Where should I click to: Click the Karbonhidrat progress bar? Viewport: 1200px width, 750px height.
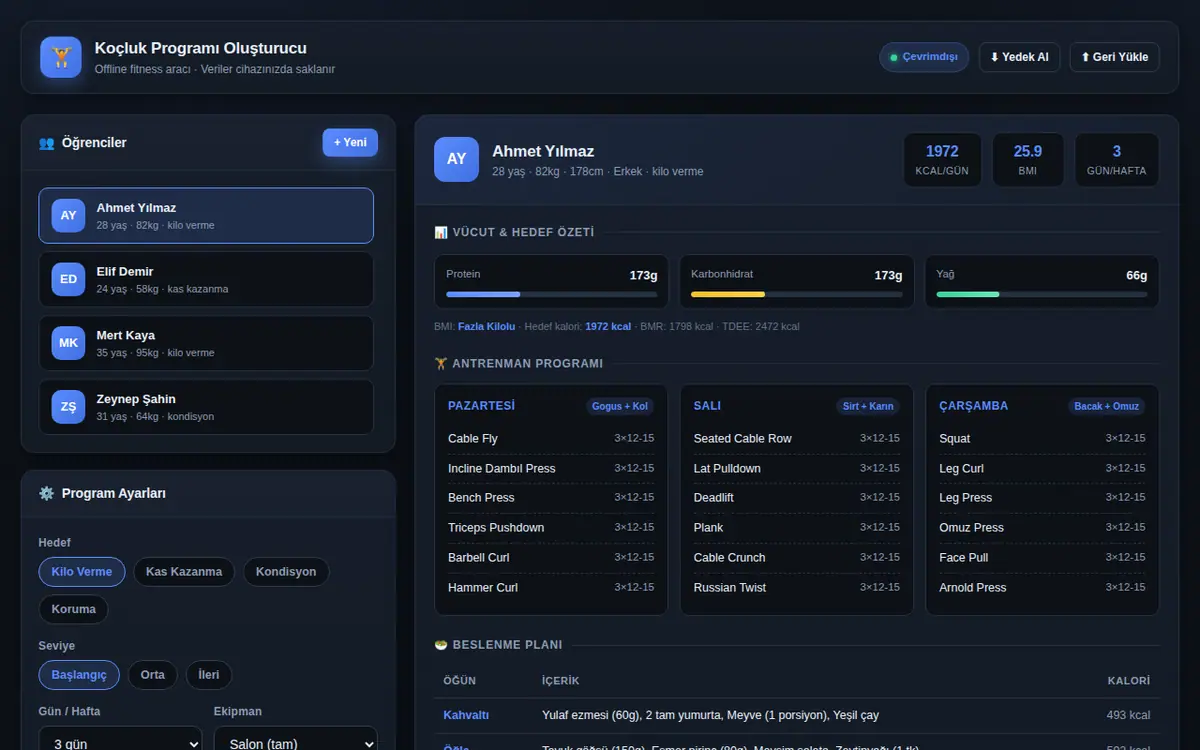point(797,294)
